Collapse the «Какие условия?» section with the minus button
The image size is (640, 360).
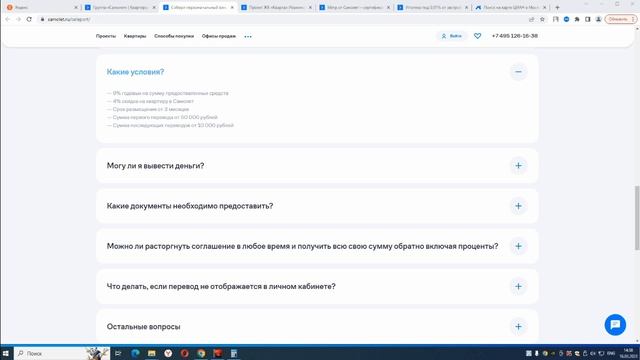(x=518, y=72)
